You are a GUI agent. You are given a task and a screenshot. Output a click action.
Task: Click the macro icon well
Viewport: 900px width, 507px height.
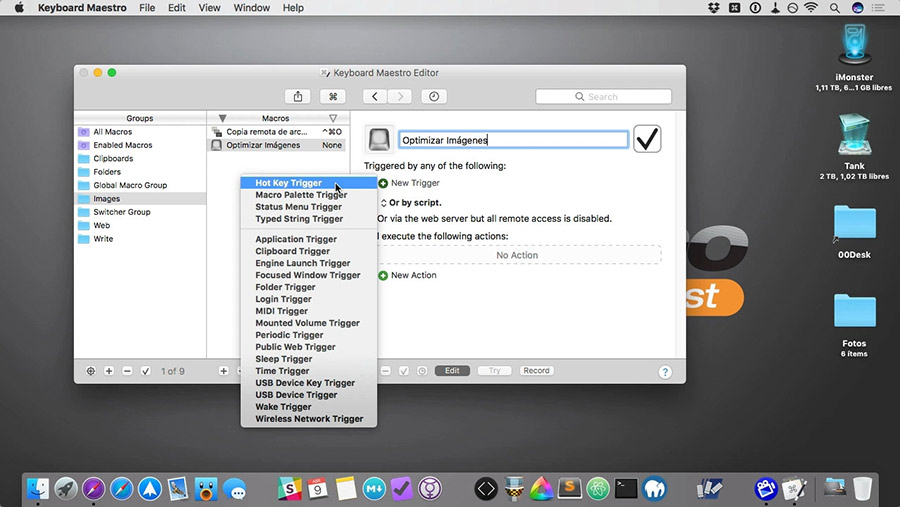[379, 139]
